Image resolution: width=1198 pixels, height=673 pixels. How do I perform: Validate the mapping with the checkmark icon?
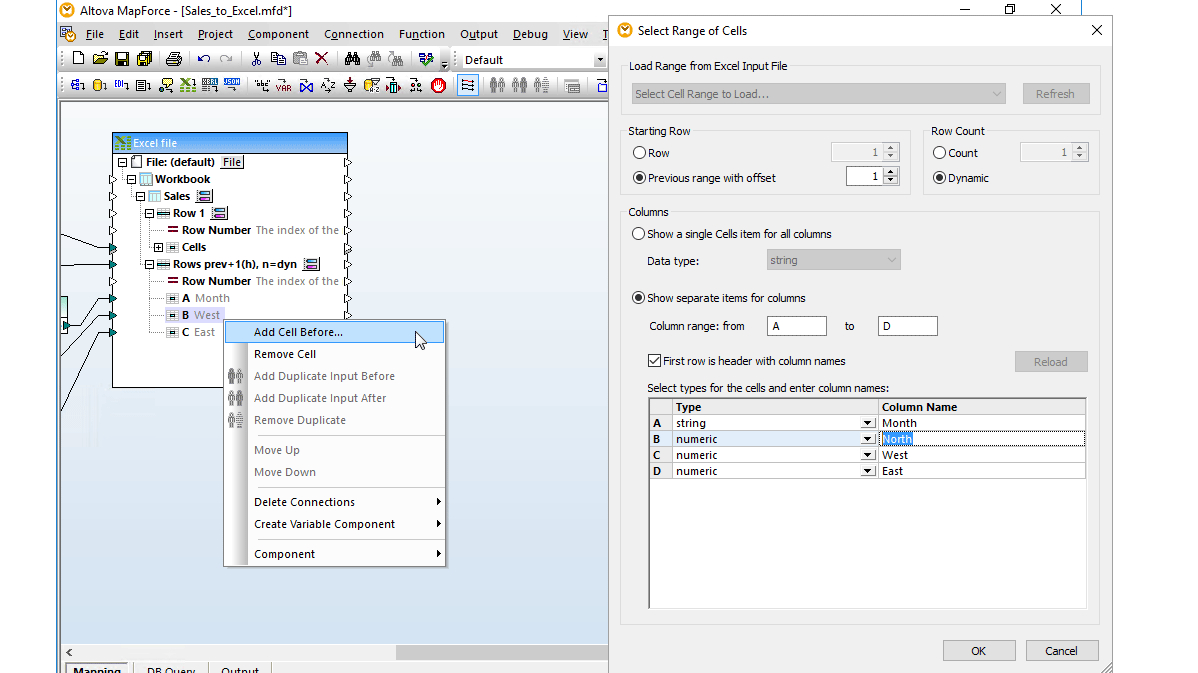(x=426, y=57)
